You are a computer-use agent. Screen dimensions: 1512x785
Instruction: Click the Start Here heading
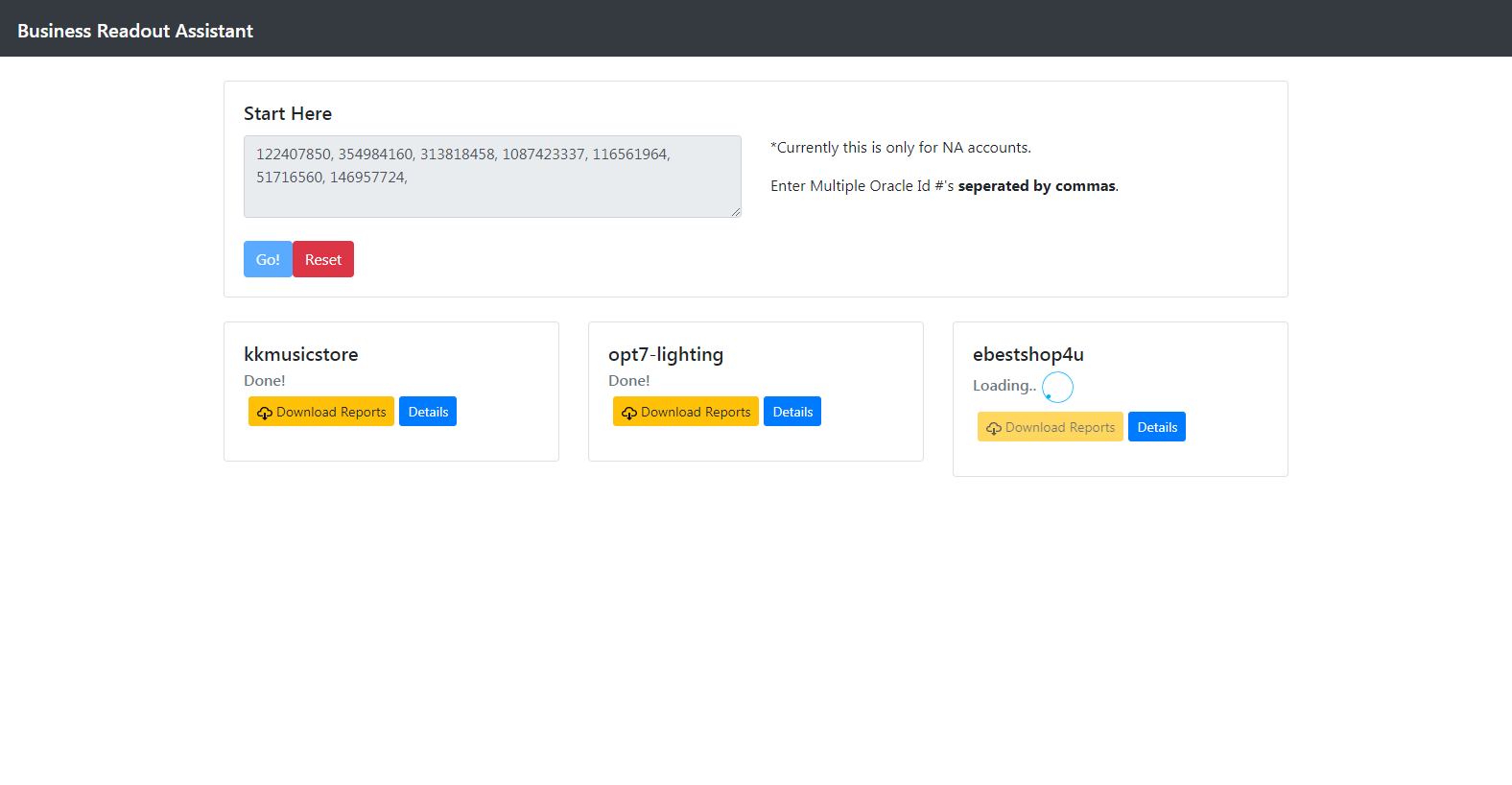click(x=288, y=113)
